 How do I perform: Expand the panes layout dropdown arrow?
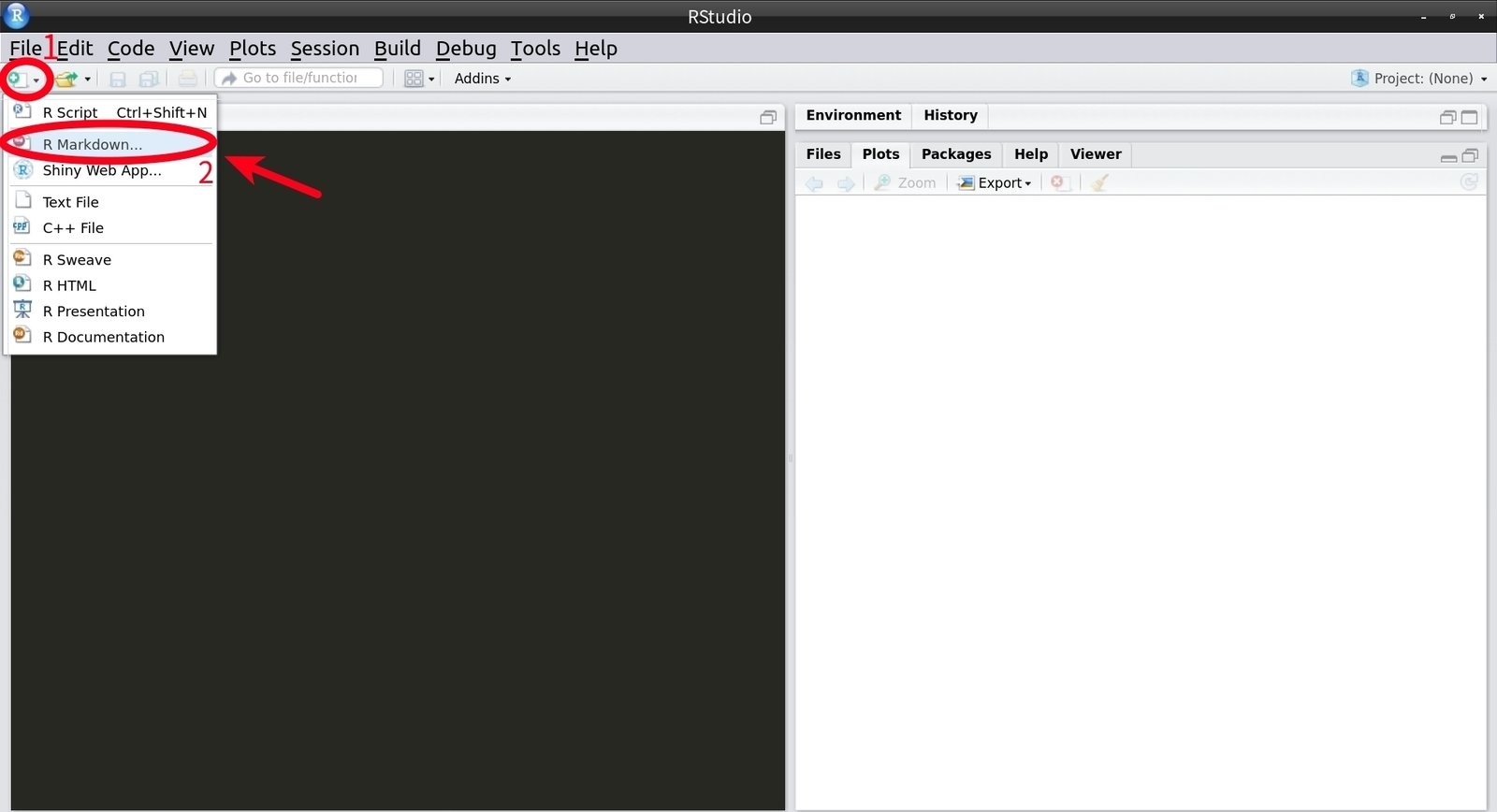click(x=431, y=80)
